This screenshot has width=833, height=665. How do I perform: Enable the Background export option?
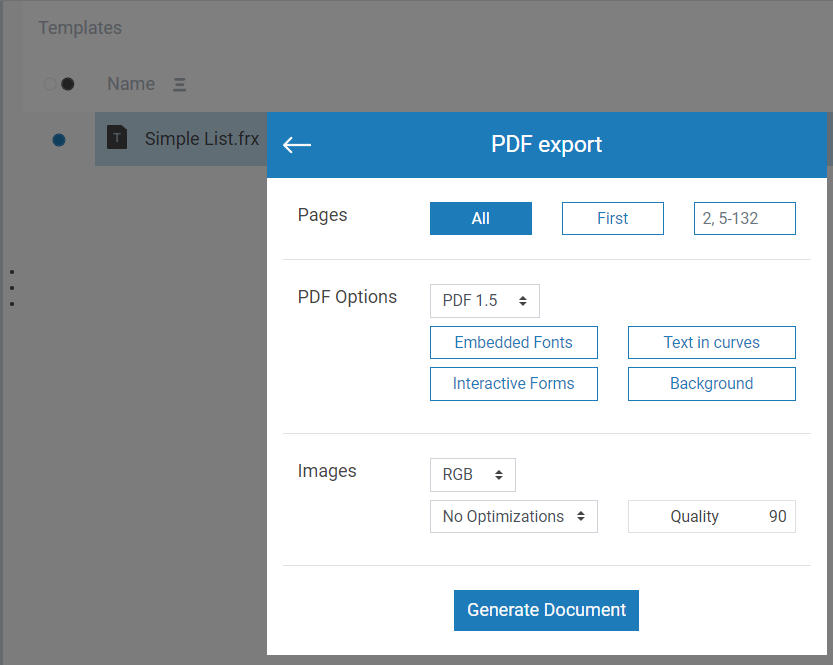[x=711, y=384]
